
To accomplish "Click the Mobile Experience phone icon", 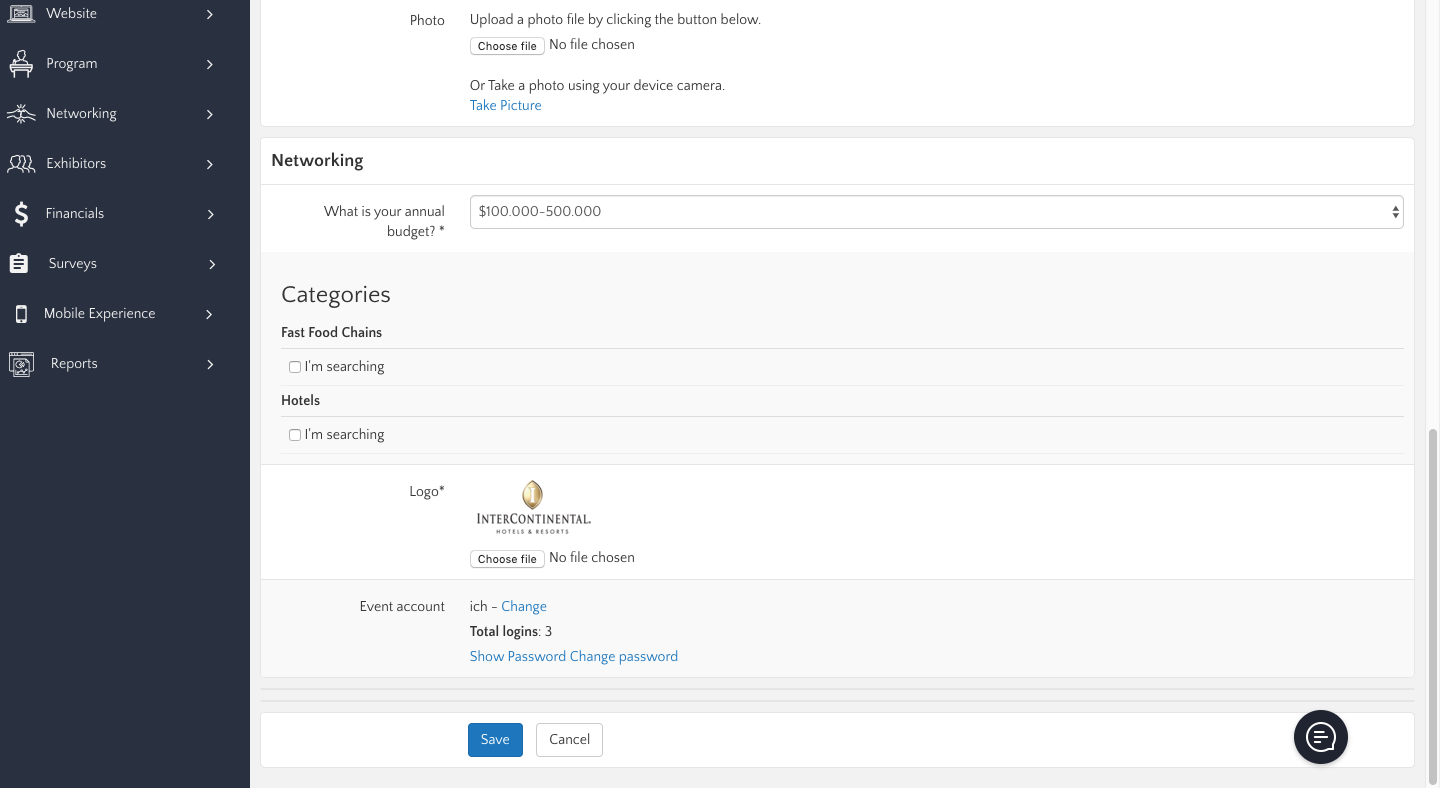I will click(21, 314).
